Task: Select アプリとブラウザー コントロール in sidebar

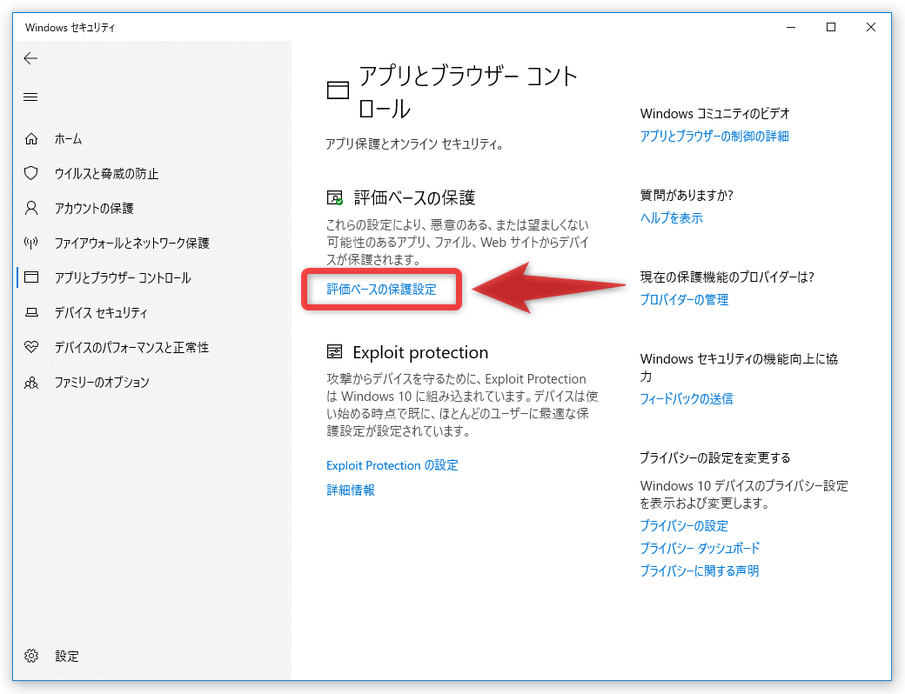Action: click(x=122, y=278)
